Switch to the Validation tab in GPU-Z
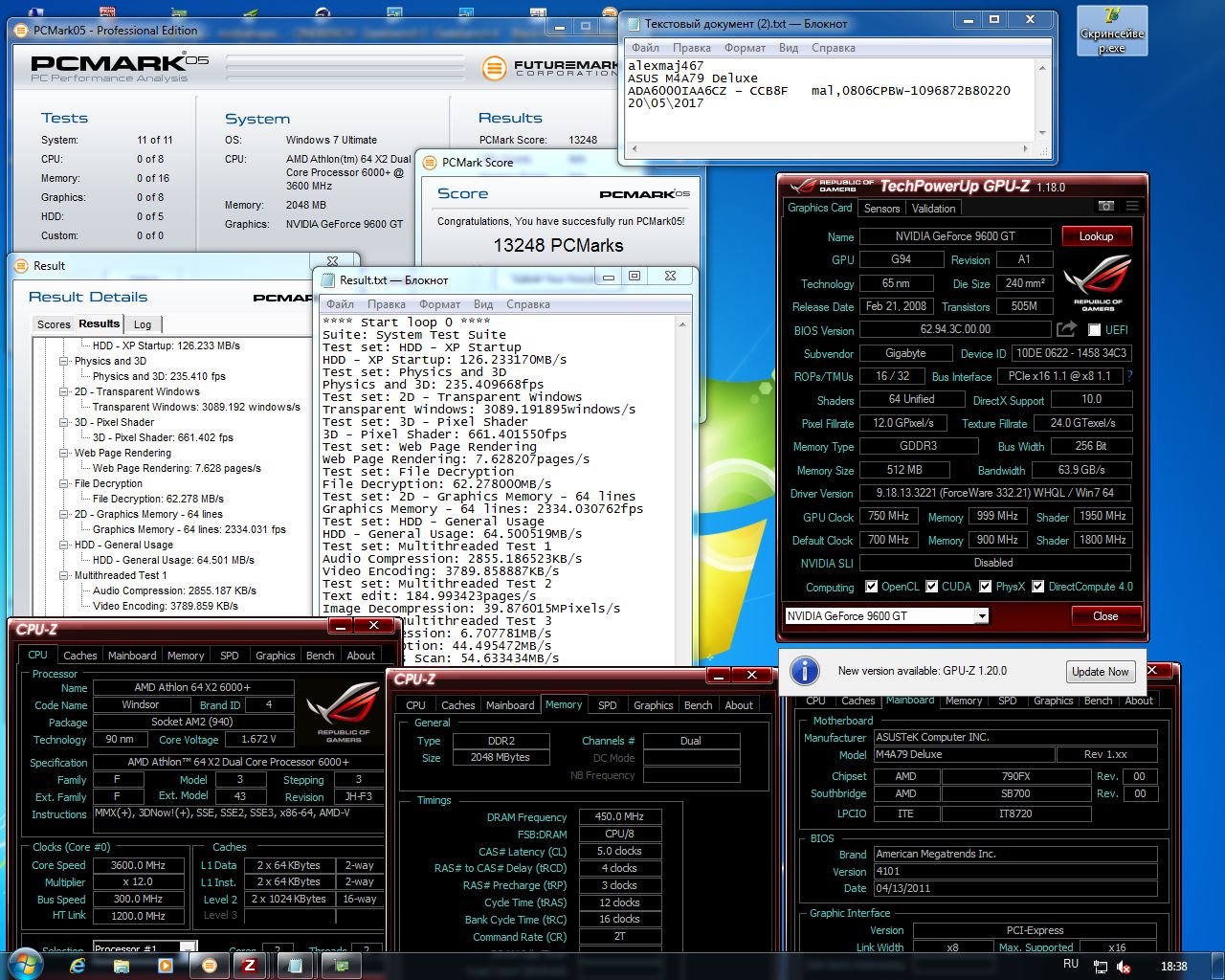The image size is (1225, 980). point(933,208)
